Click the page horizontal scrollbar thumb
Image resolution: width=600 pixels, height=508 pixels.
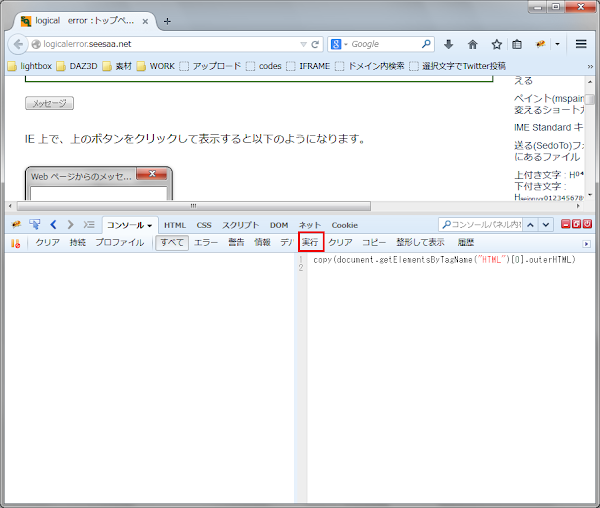(194, 206)
